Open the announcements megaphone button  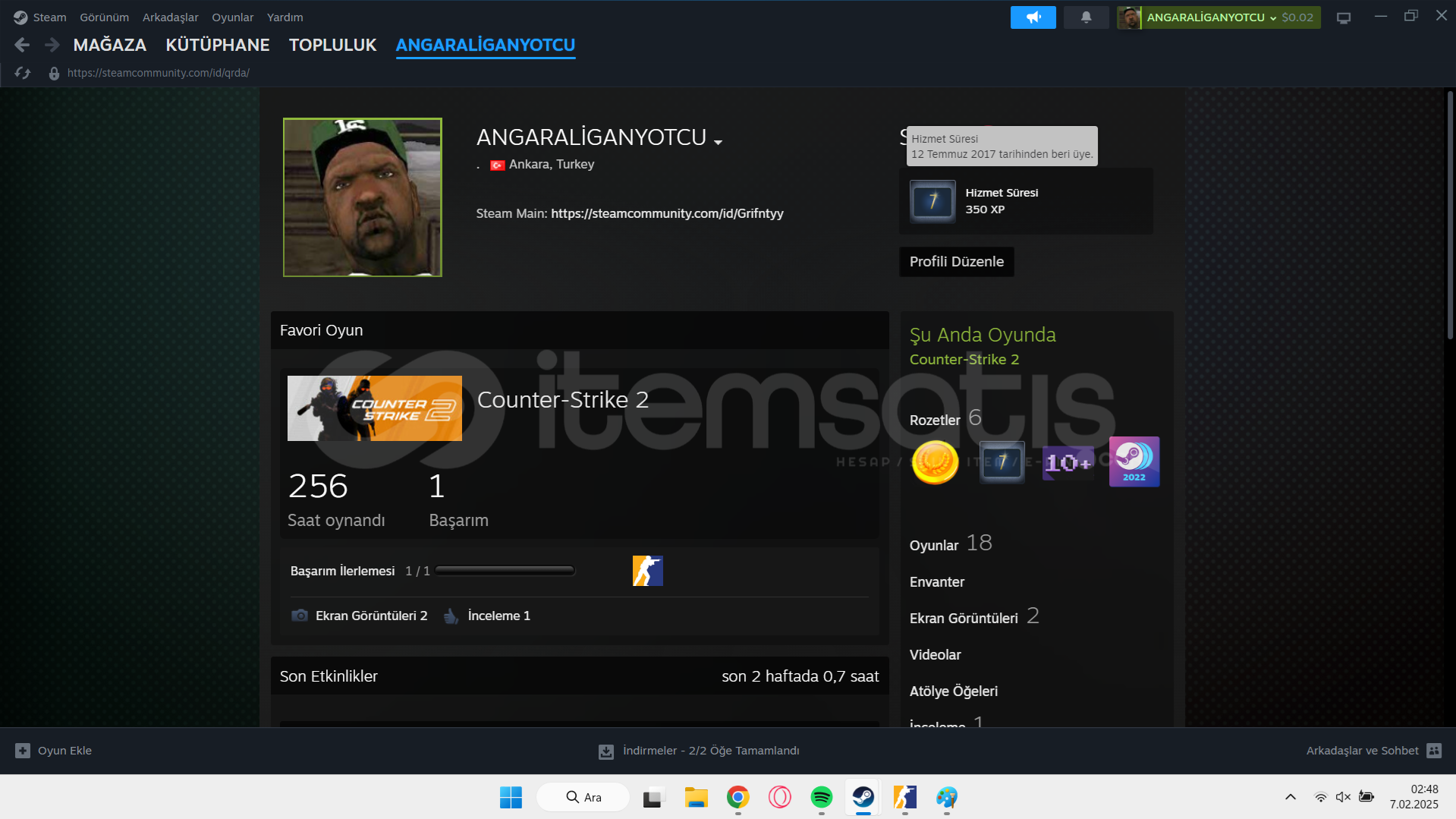(x=1033, y=17)
